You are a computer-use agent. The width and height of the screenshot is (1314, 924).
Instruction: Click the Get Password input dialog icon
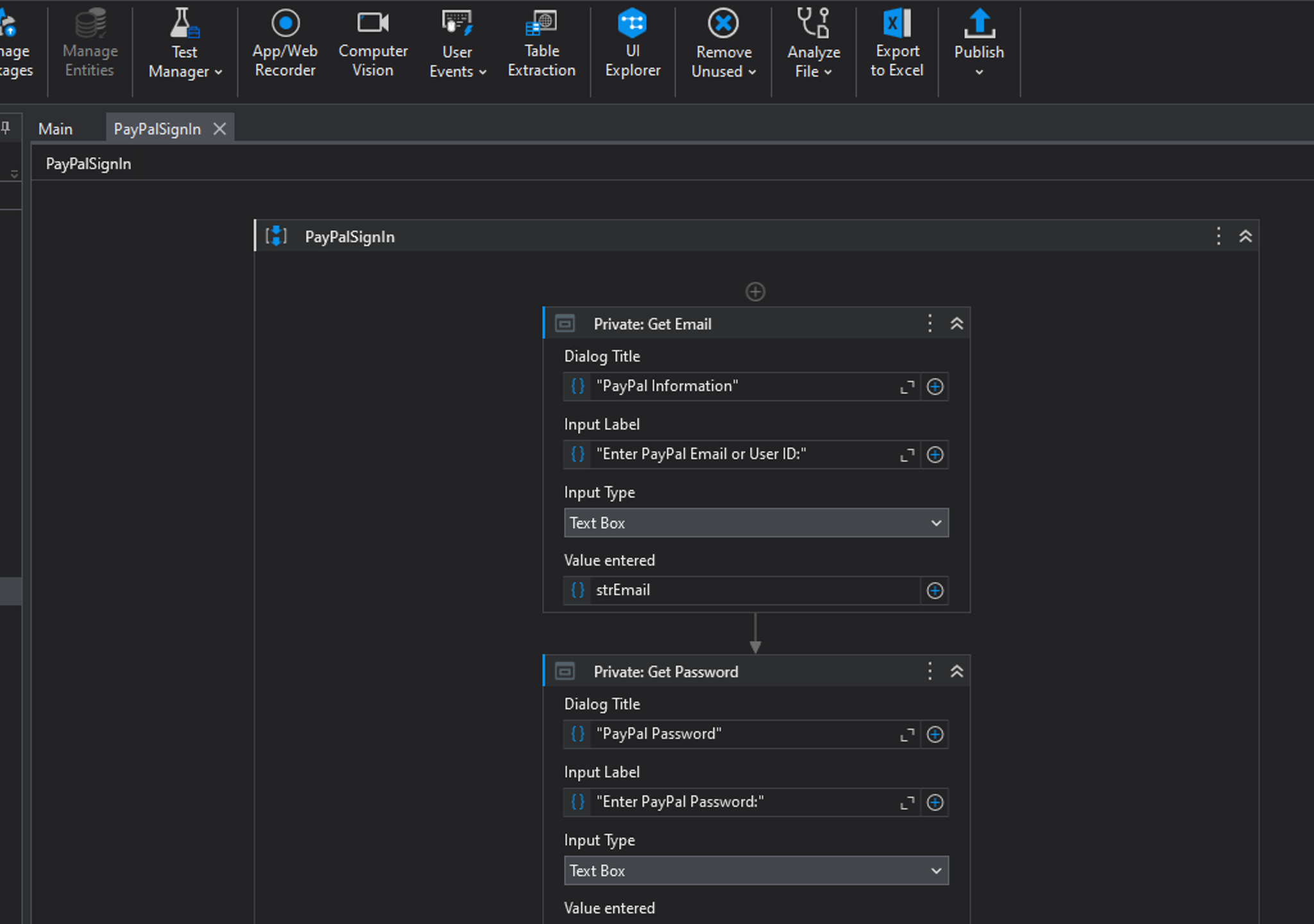565,671
